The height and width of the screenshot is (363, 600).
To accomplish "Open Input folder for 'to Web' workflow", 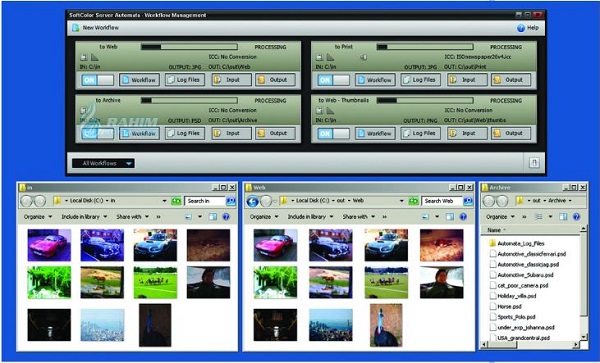I will click(232, 80).
